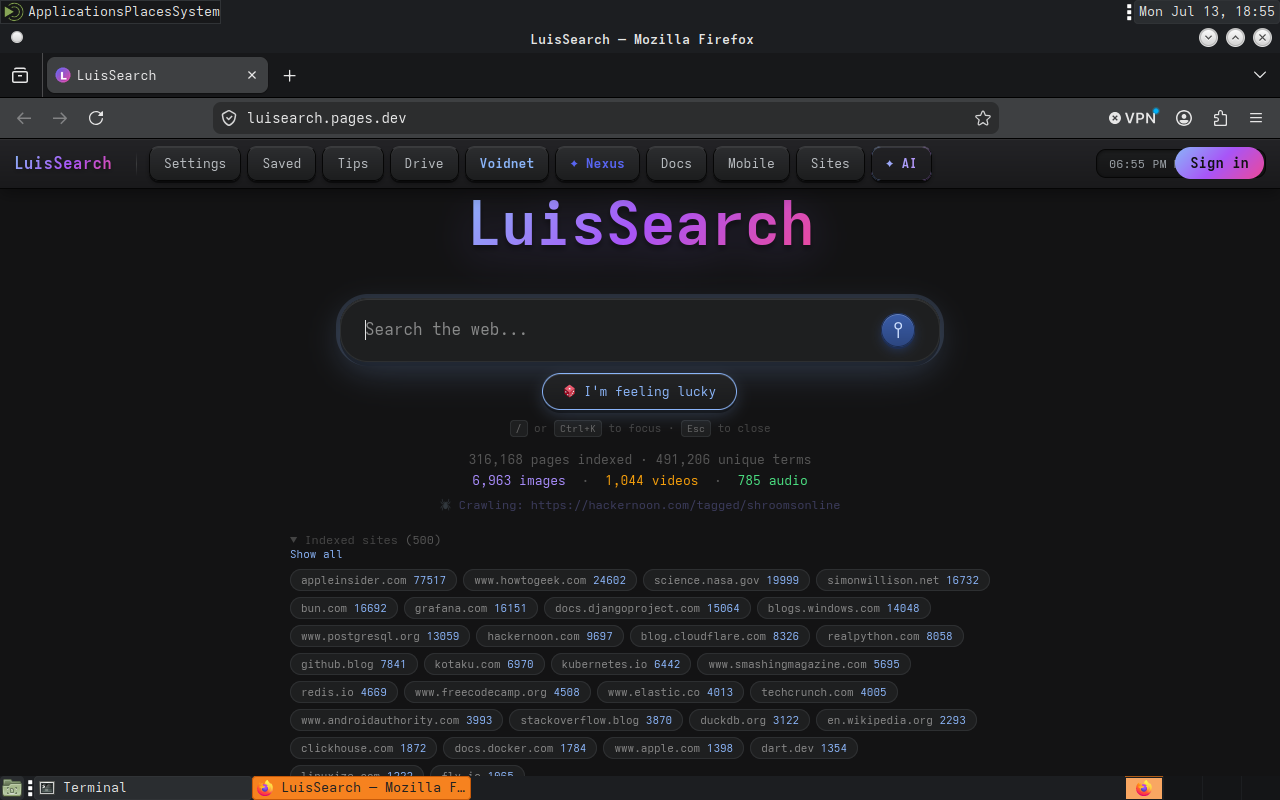Open a new tab with plus
1280x800 pixels.
click(x=289, y=75)
